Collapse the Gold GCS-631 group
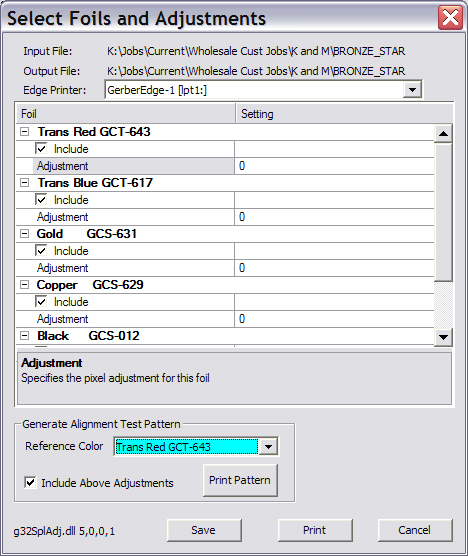Viewport: 468px width, 556px height. tap(24, 234)
